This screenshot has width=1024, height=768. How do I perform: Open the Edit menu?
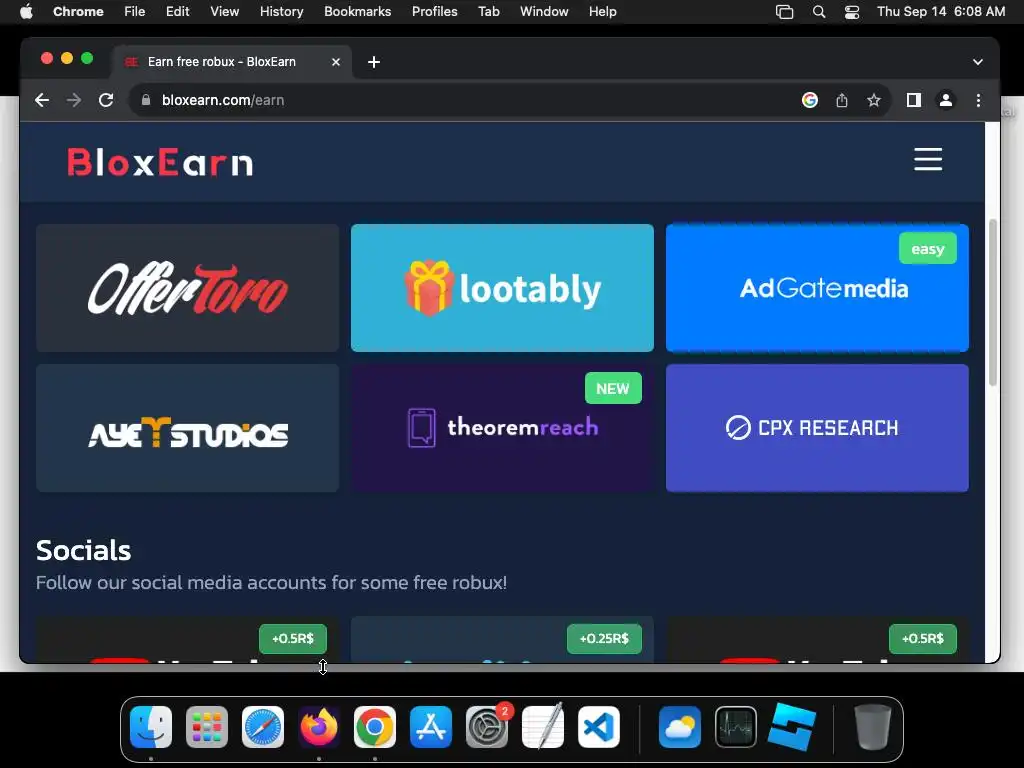tap(177, 12)
